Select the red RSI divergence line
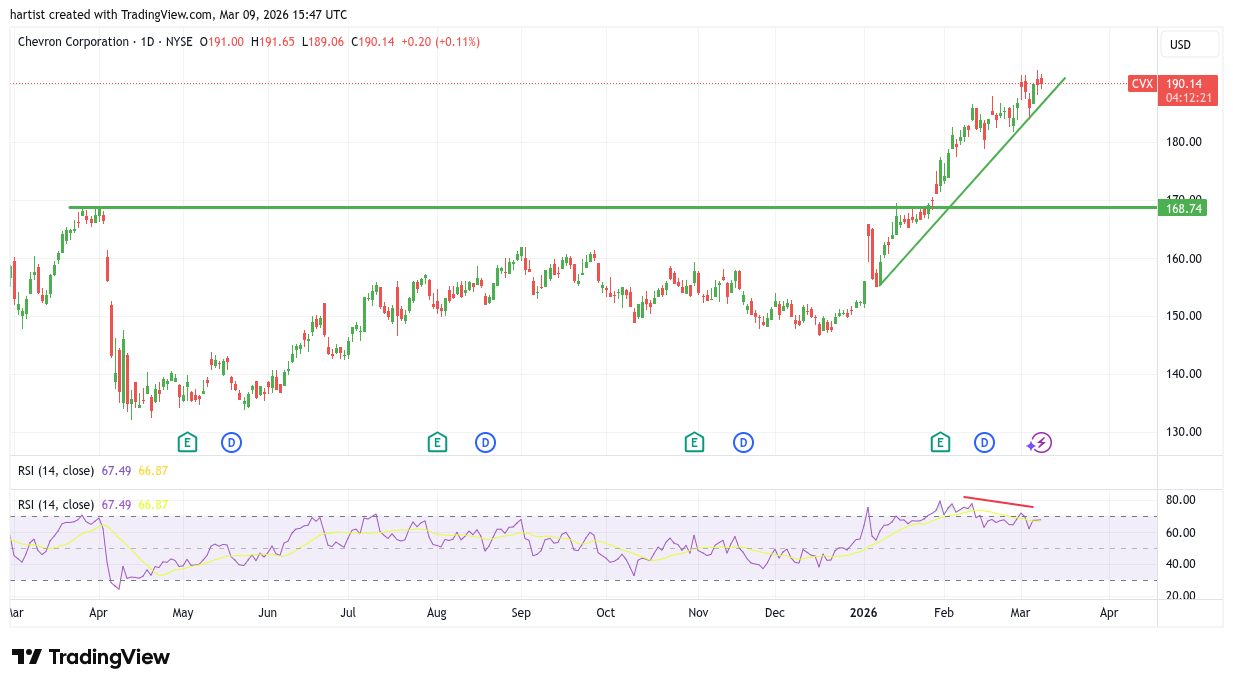 998,502
